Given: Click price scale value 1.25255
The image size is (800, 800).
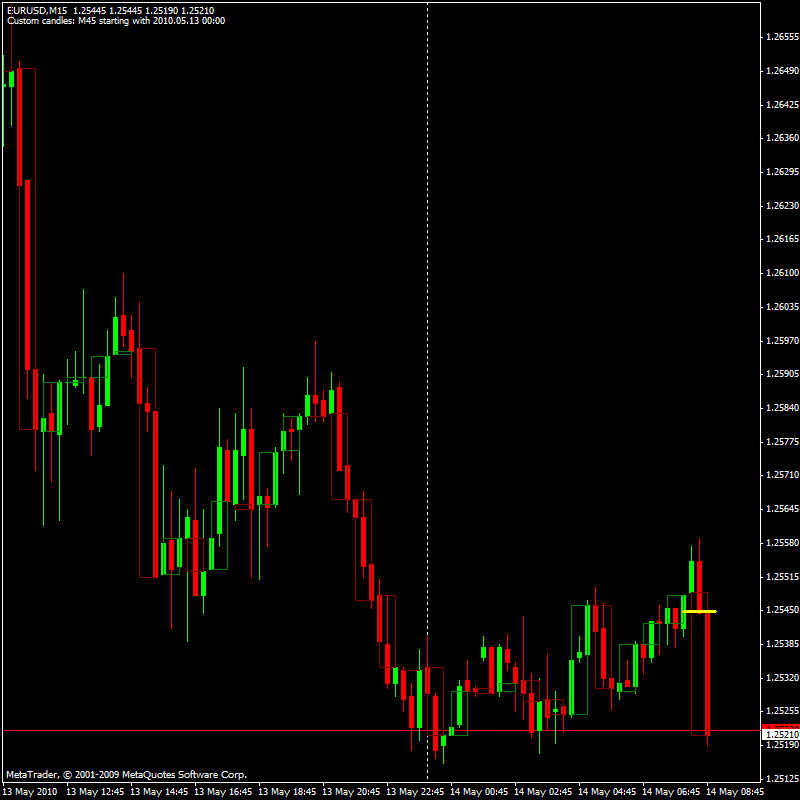Looking at the screenshot, I should click(783, 711).
